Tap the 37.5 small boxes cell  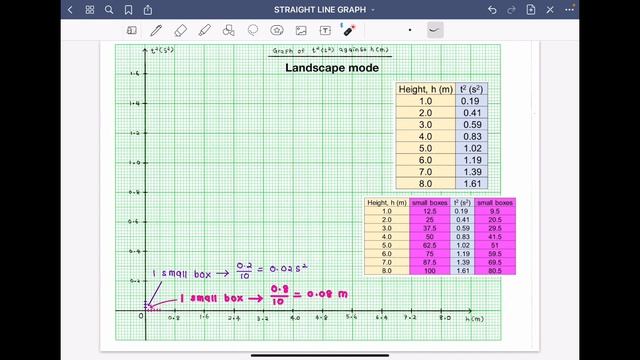click(429, 228)
